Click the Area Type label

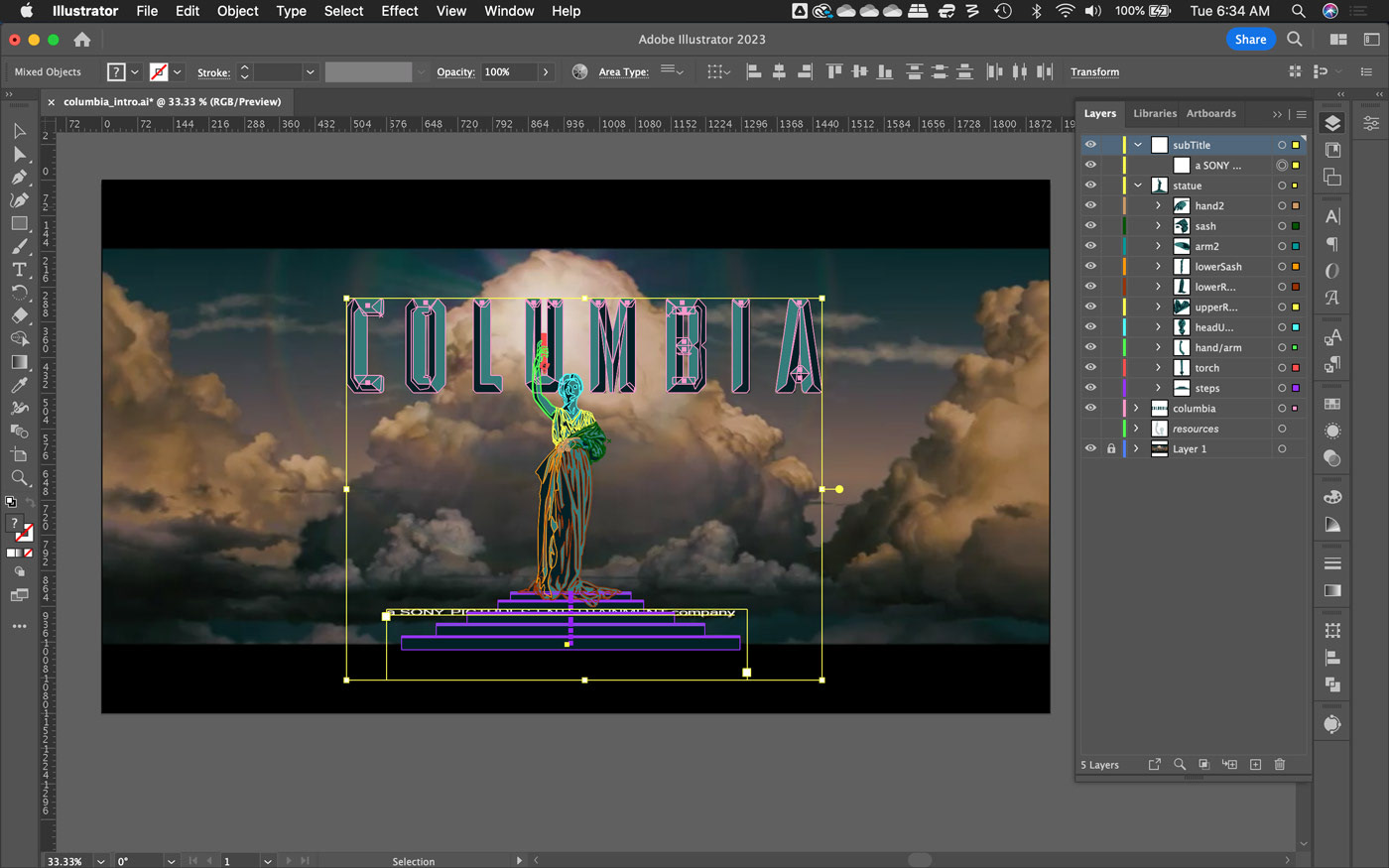coord(623,72)
